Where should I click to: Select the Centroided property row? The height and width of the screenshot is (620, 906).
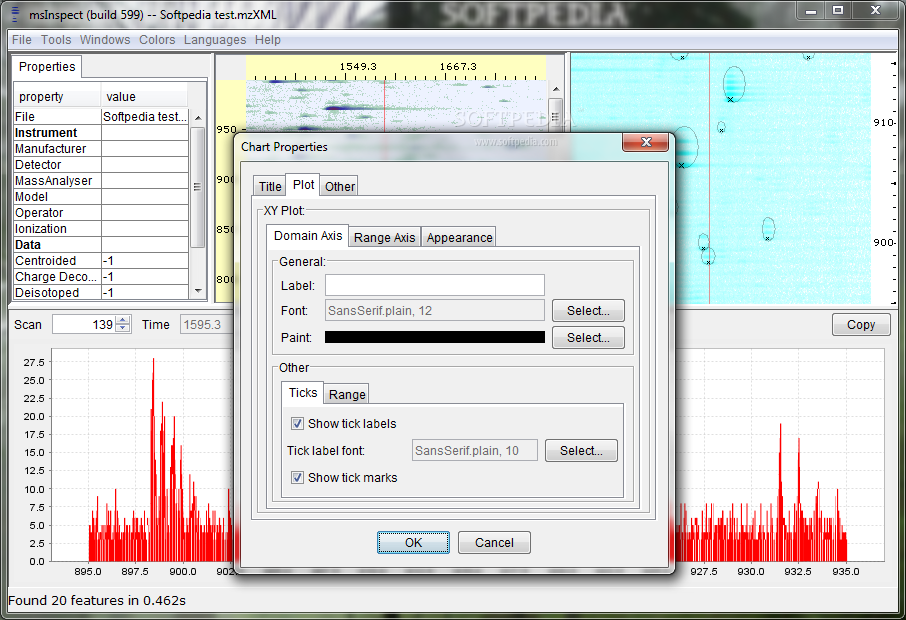(101, 261)
